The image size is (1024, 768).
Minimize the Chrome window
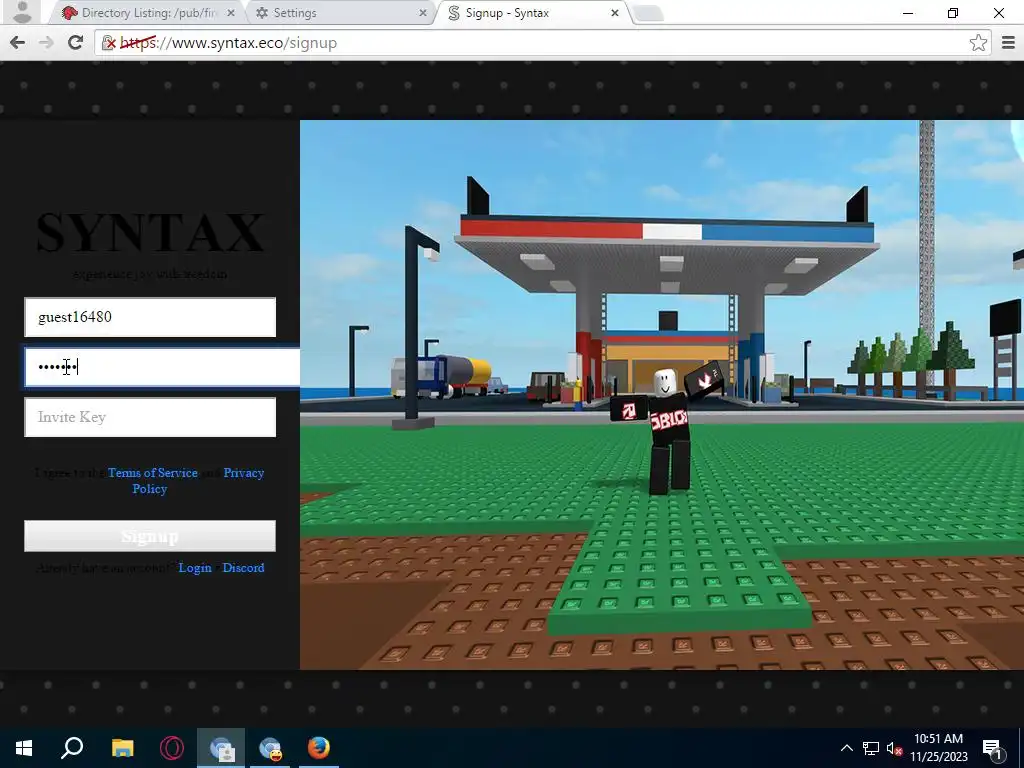click(908, 12)
